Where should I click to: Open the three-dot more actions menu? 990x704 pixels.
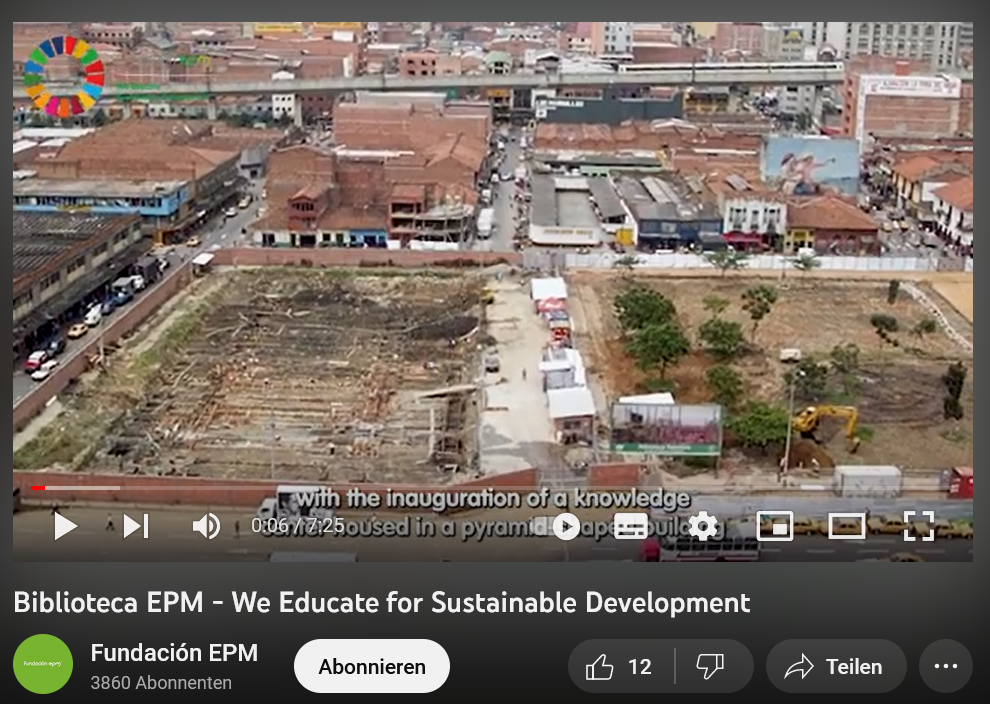click(946, 666)
